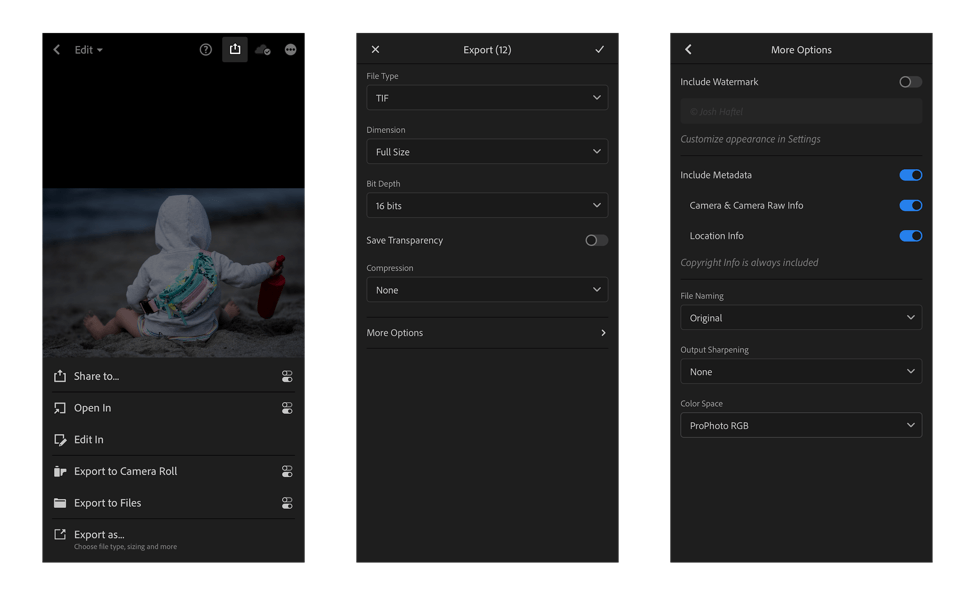This screenshot has height=595, width=974.
Task: Open settings icon beside Export to Files
Action: 287,504
